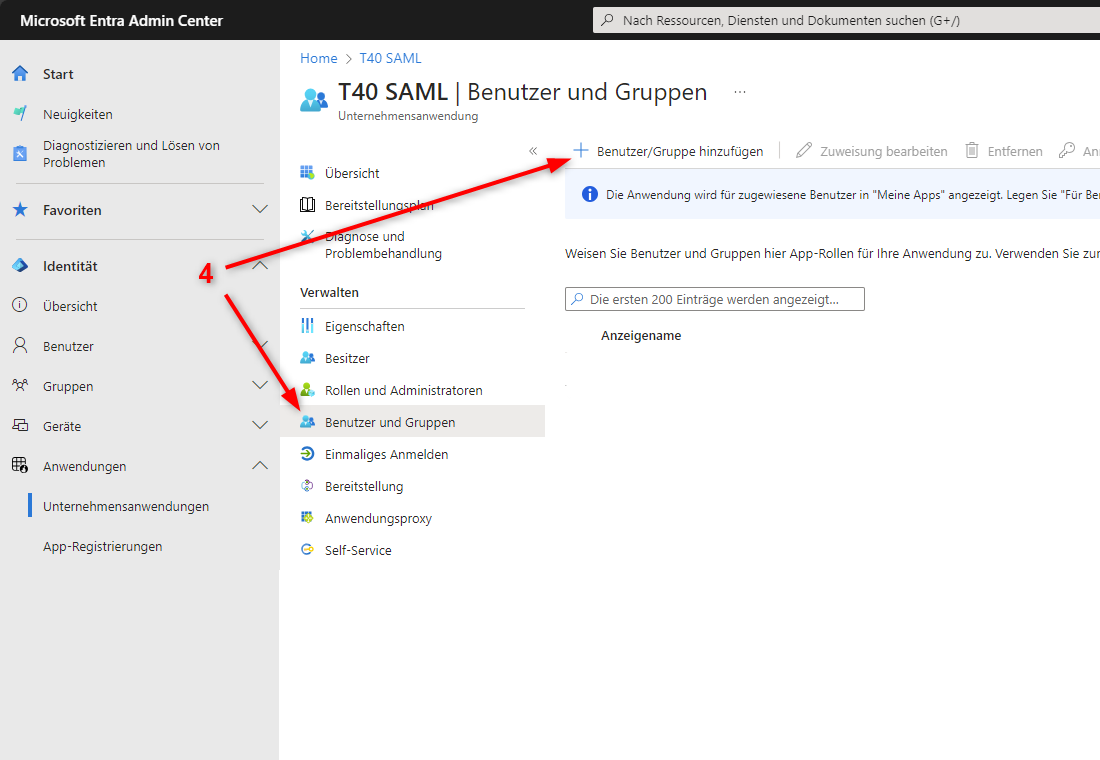Viewport: 1100px width, 760px height.
Task: Click Entfernen button label
Action: (1015, 151)
